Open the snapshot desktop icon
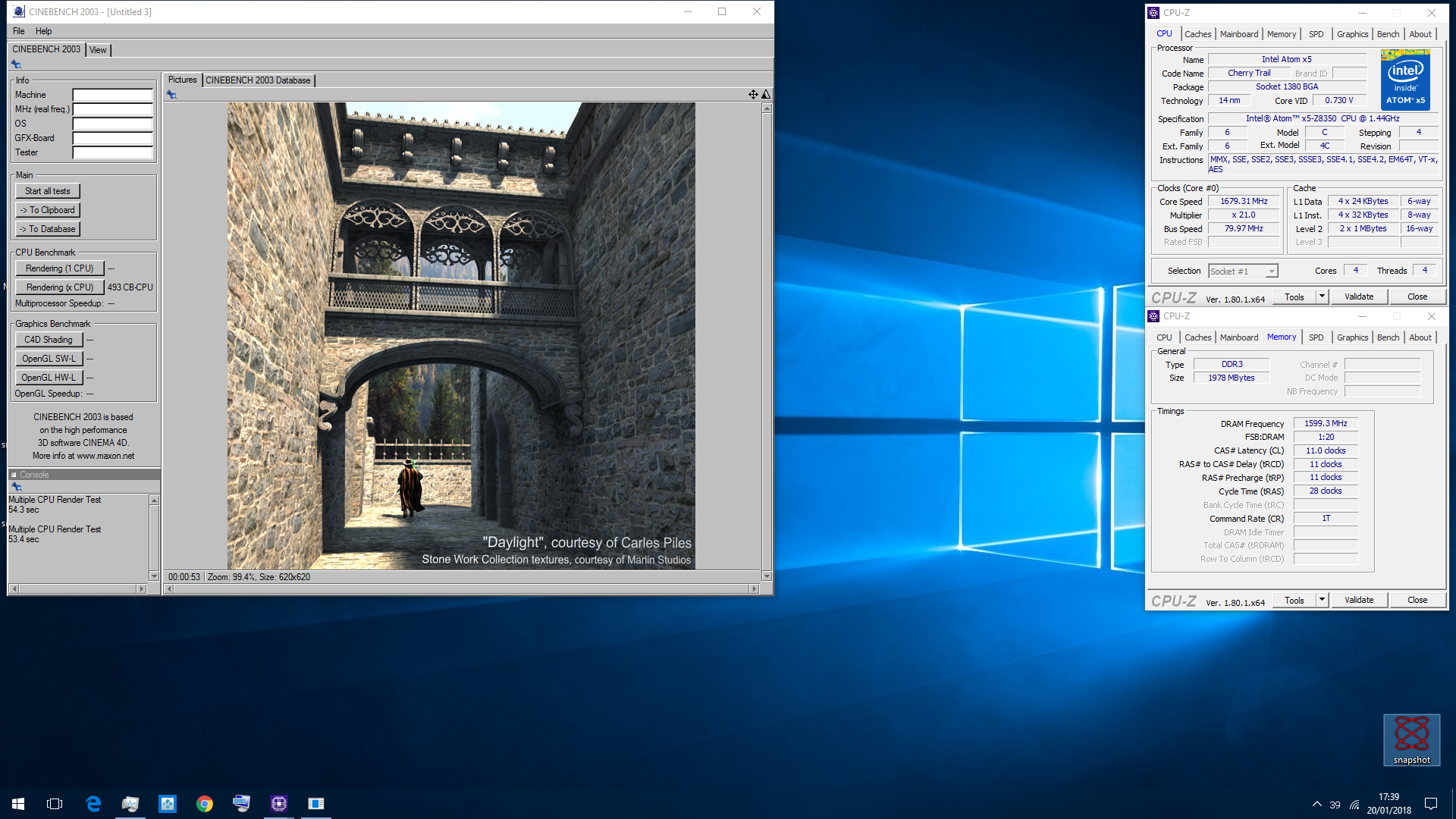 point(1411,740)
